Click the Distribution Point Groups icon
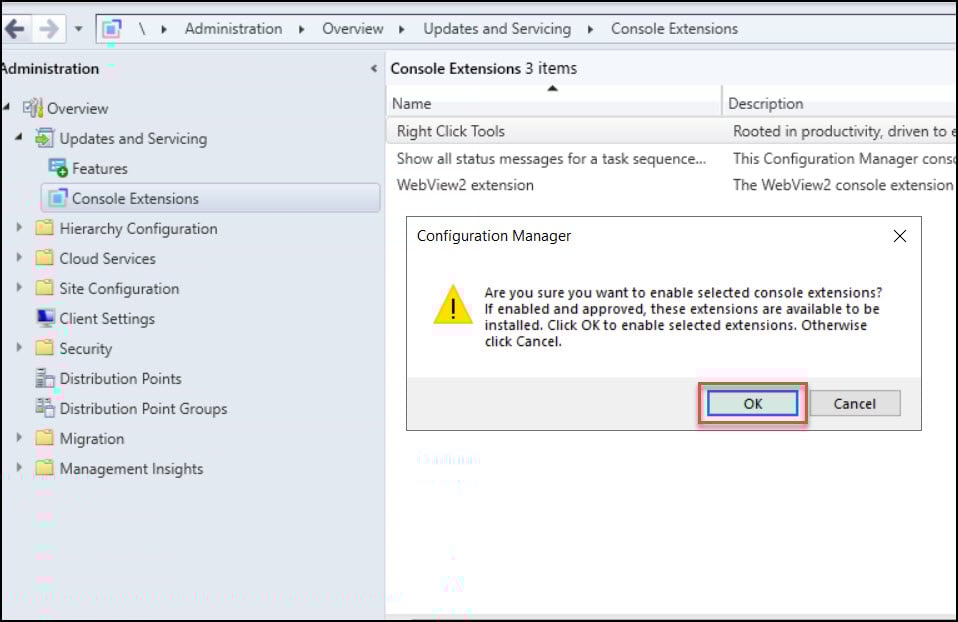 (45, 408)
